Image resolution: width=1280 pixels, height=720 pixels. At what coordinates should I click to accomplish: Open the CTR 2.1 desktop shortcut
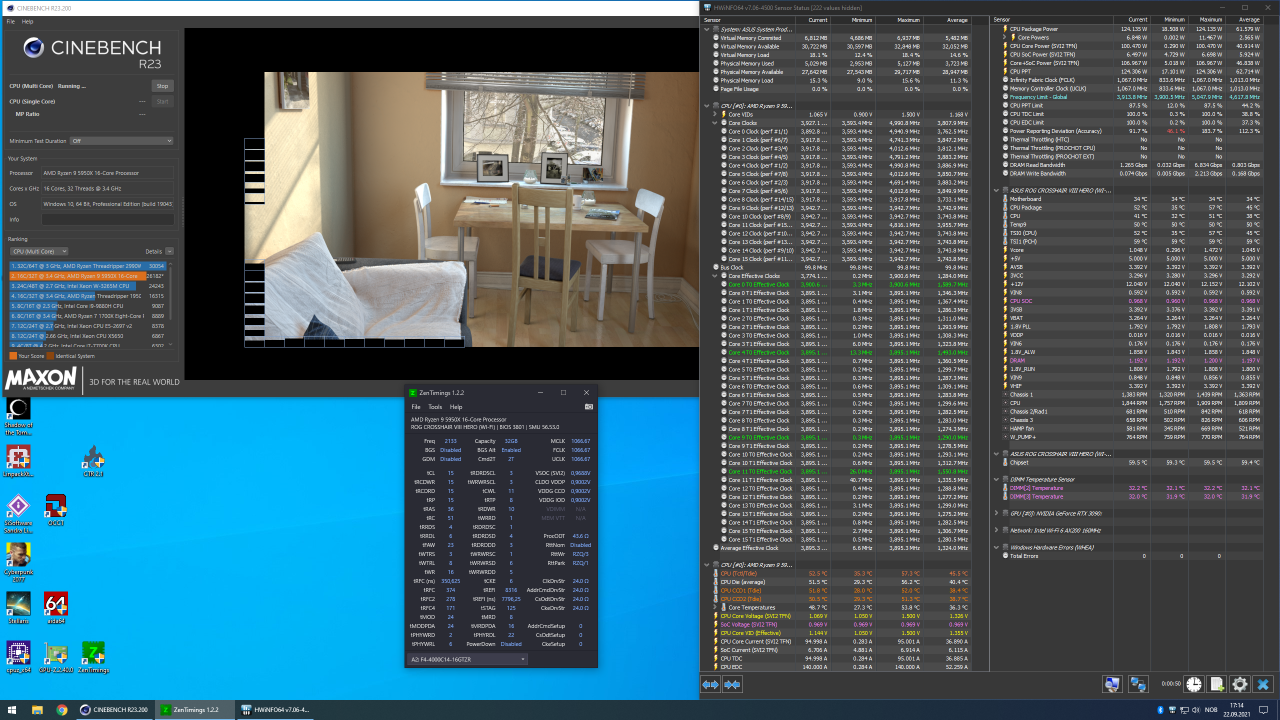click(x=93, y=461)
